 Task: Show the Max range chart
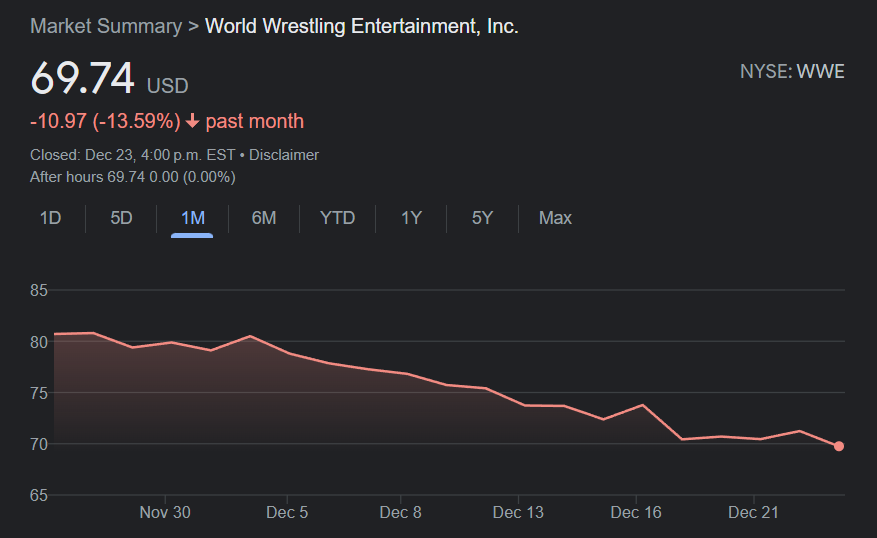555,218
